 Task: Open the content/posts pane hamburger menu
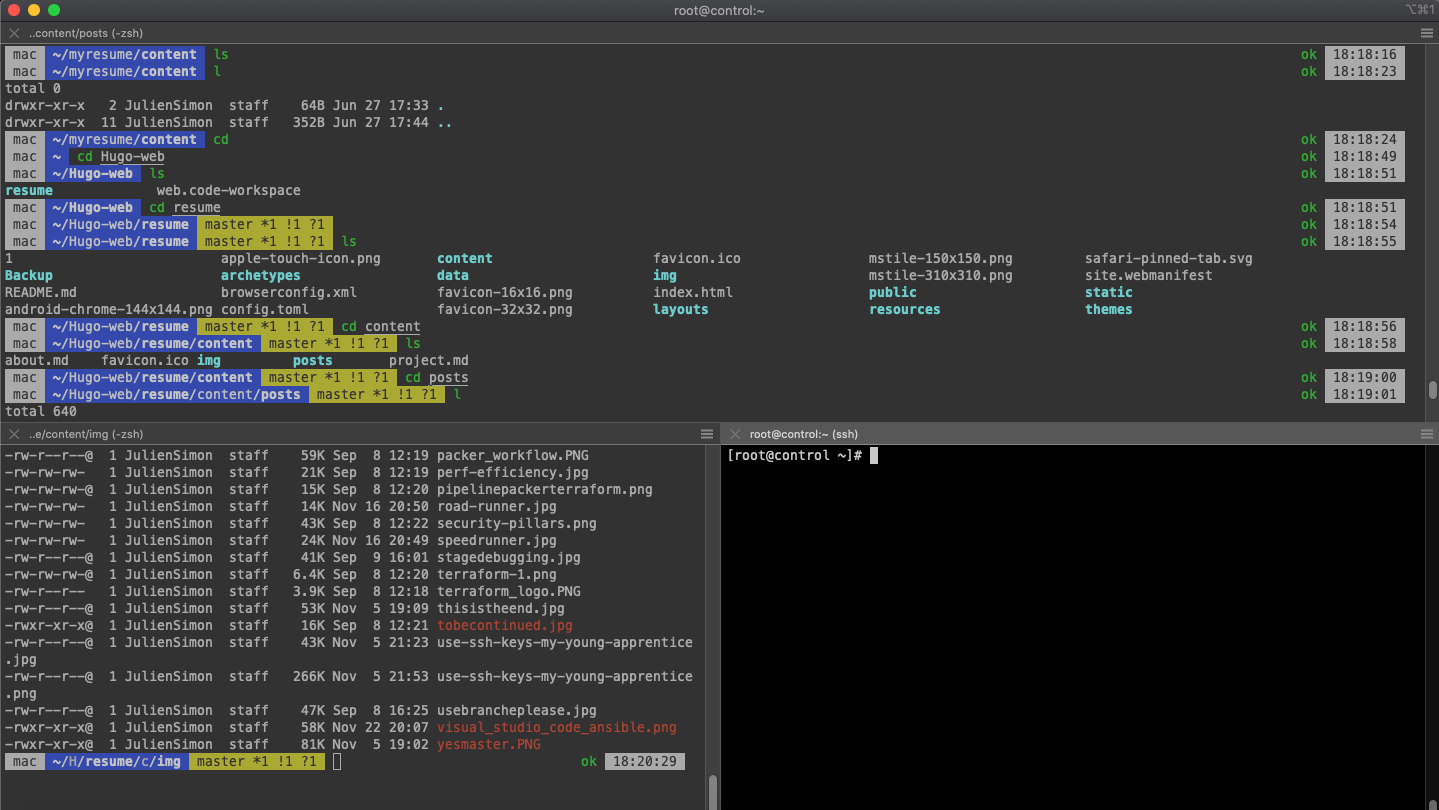1427,33
